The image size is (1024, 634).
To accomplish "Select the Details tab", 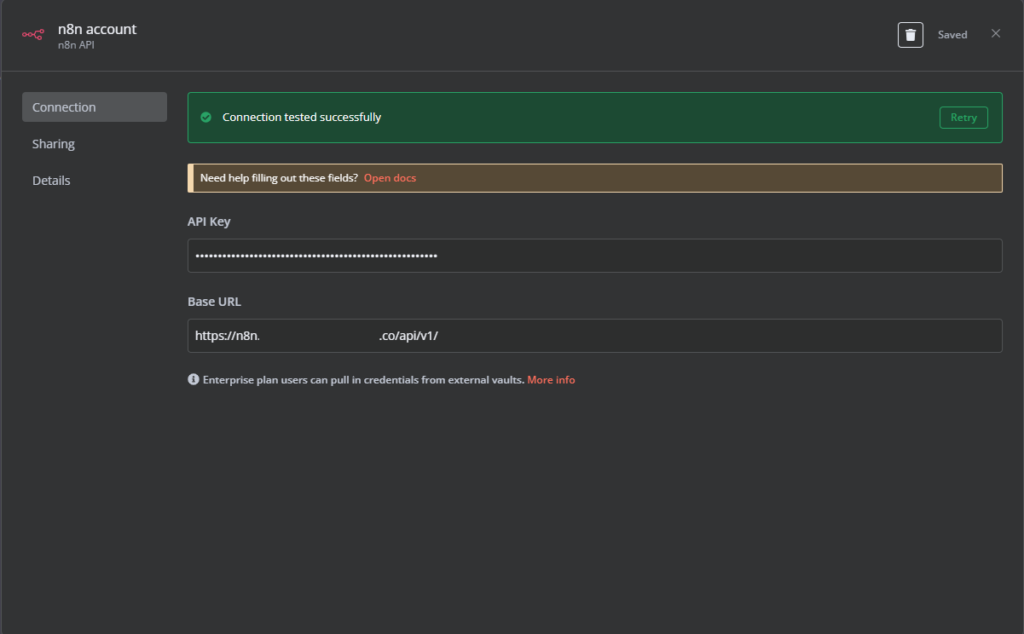I will pos(51,181).
